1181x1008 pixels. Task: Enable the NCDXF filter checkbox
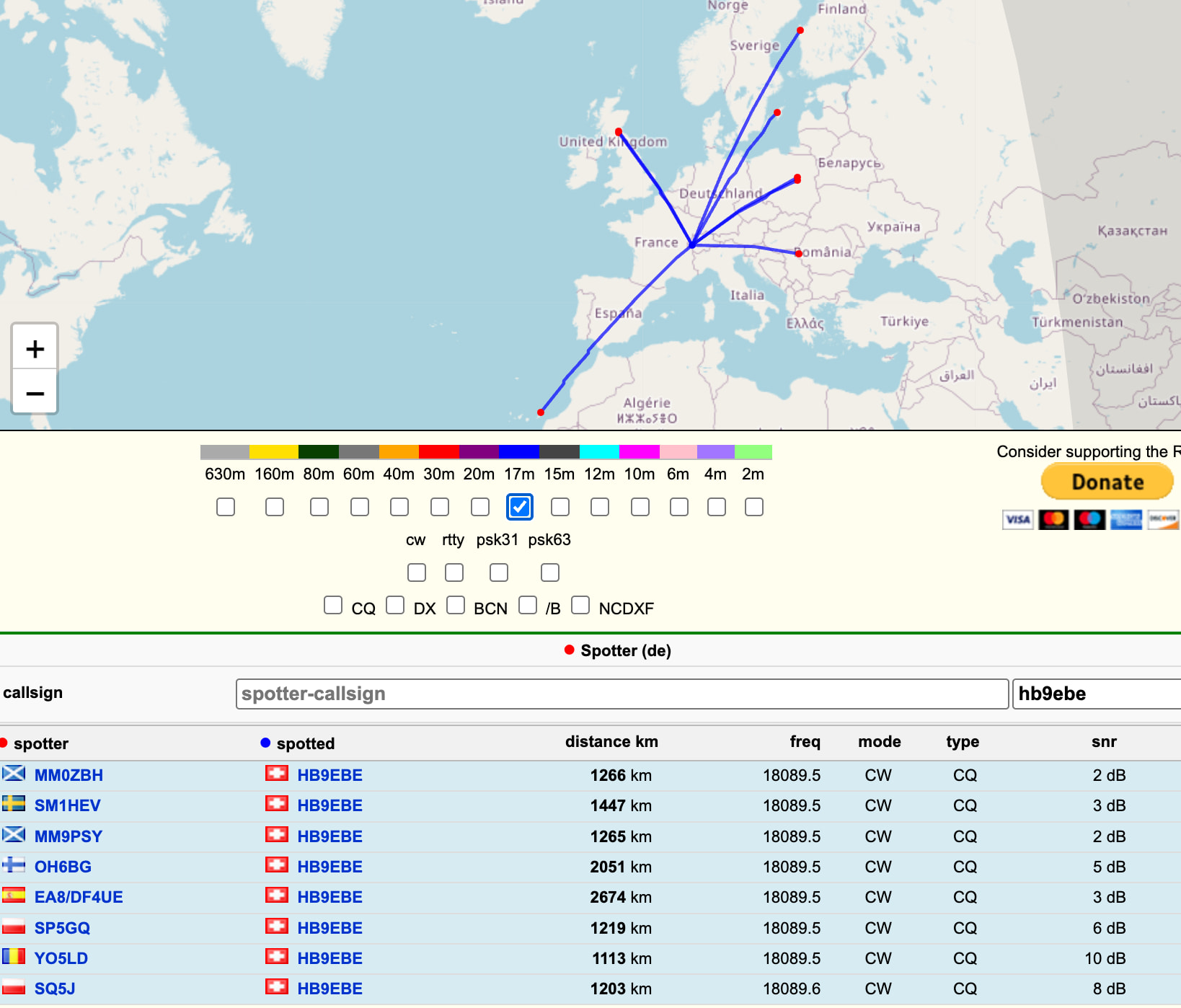pyautogui.click(x=580, y=605)
